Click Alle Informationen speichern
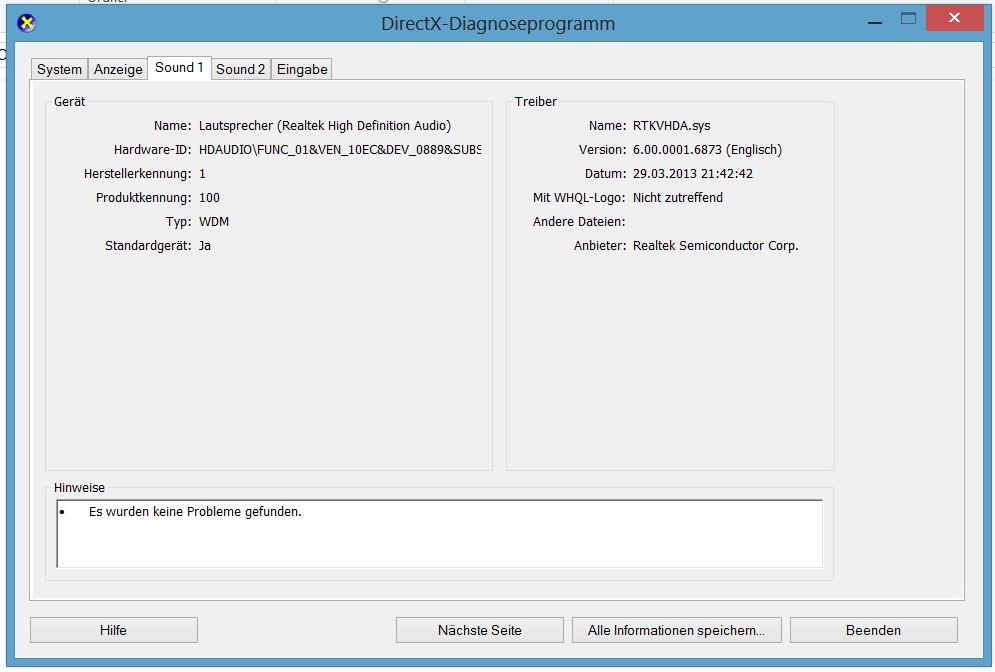 pos(676,630)
